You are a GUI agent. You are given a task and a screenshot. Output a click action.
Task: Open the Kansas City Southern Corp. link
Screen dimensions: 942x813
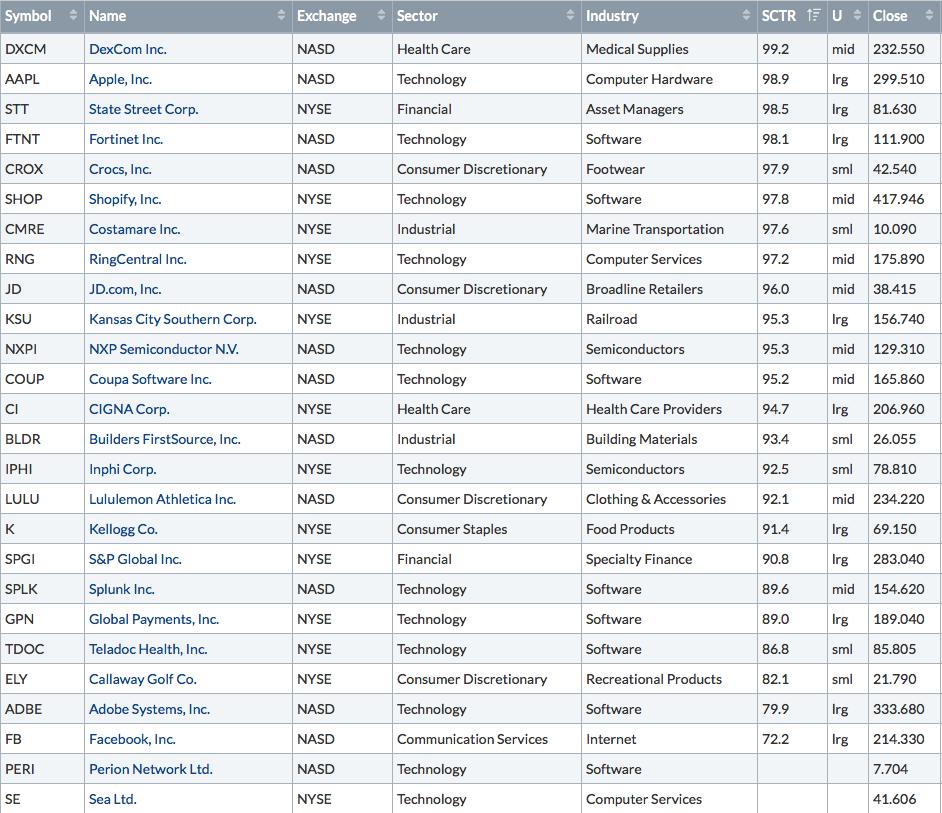(172, 319)
